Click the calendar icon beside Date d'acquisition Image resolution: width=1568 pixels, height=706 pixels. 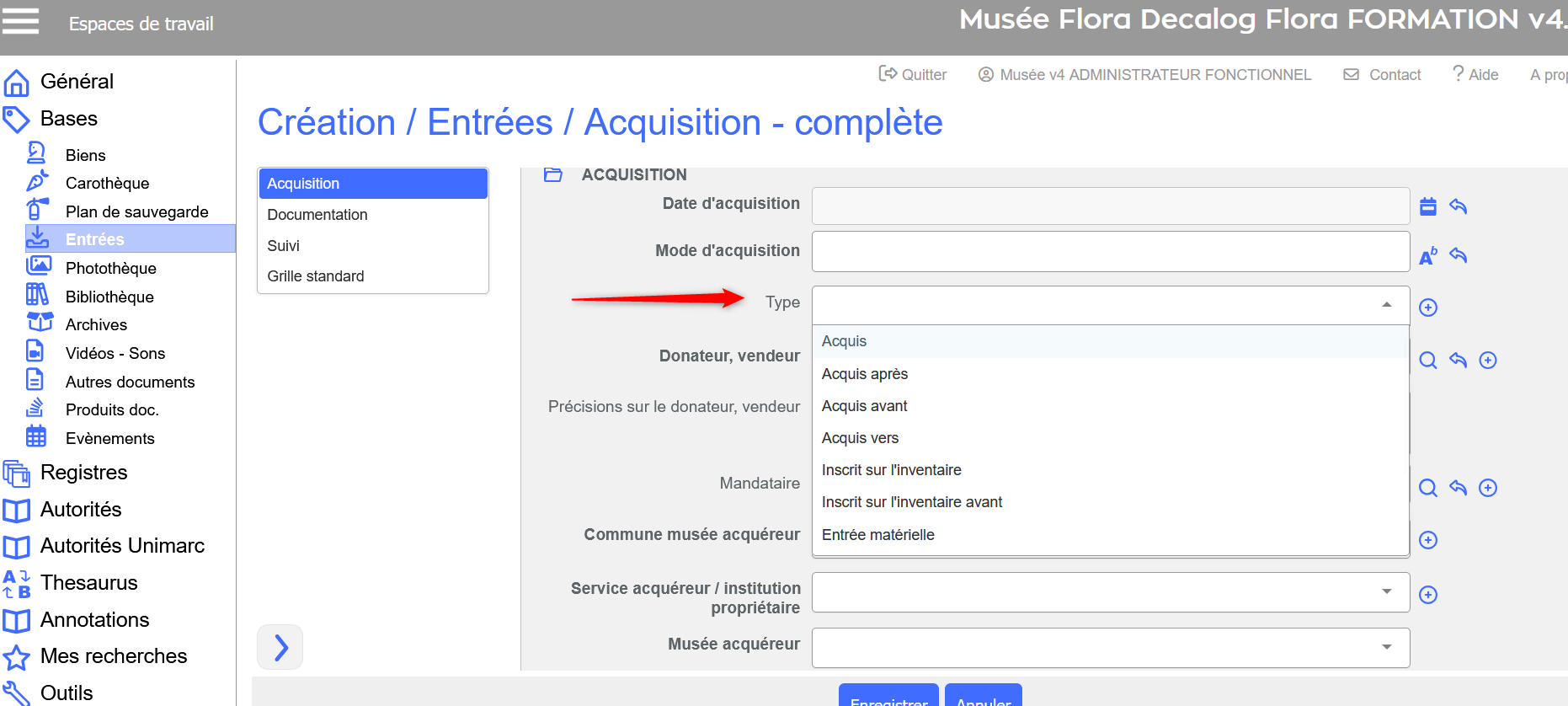[x=1428, y=206]
